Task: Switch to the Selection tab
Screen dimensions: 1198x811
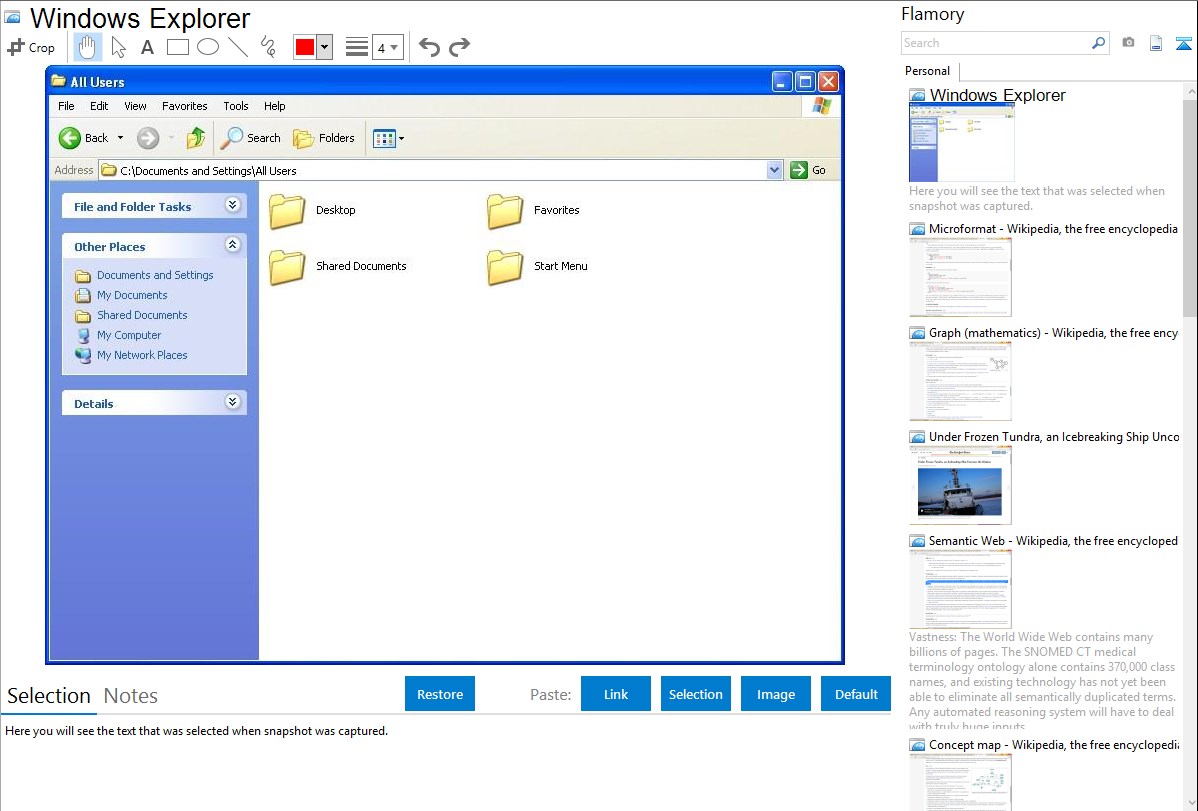Action: [x=49, y=696]
